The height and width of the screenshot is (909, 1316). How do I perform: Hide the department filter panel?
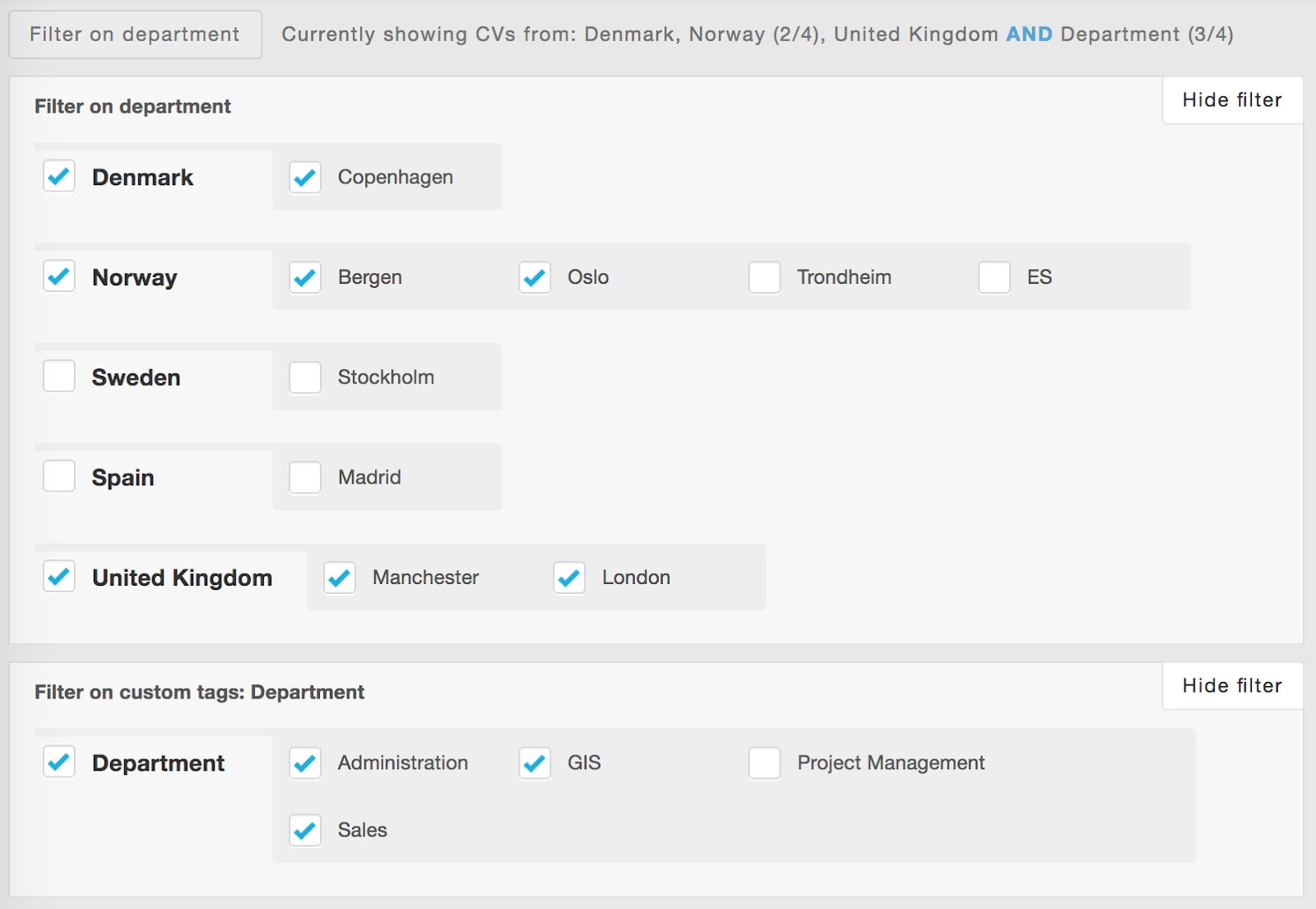[1232, 100]
